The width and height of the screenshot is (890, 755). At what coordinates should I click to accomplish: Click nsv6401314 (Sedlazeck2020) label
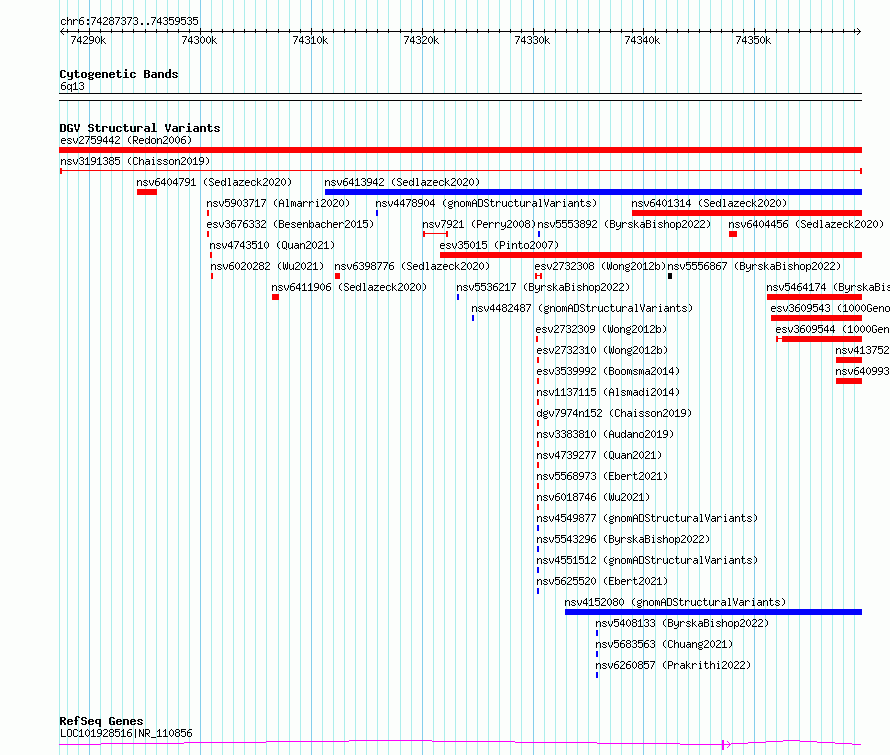pyautogui.click(x=710, y=203)
